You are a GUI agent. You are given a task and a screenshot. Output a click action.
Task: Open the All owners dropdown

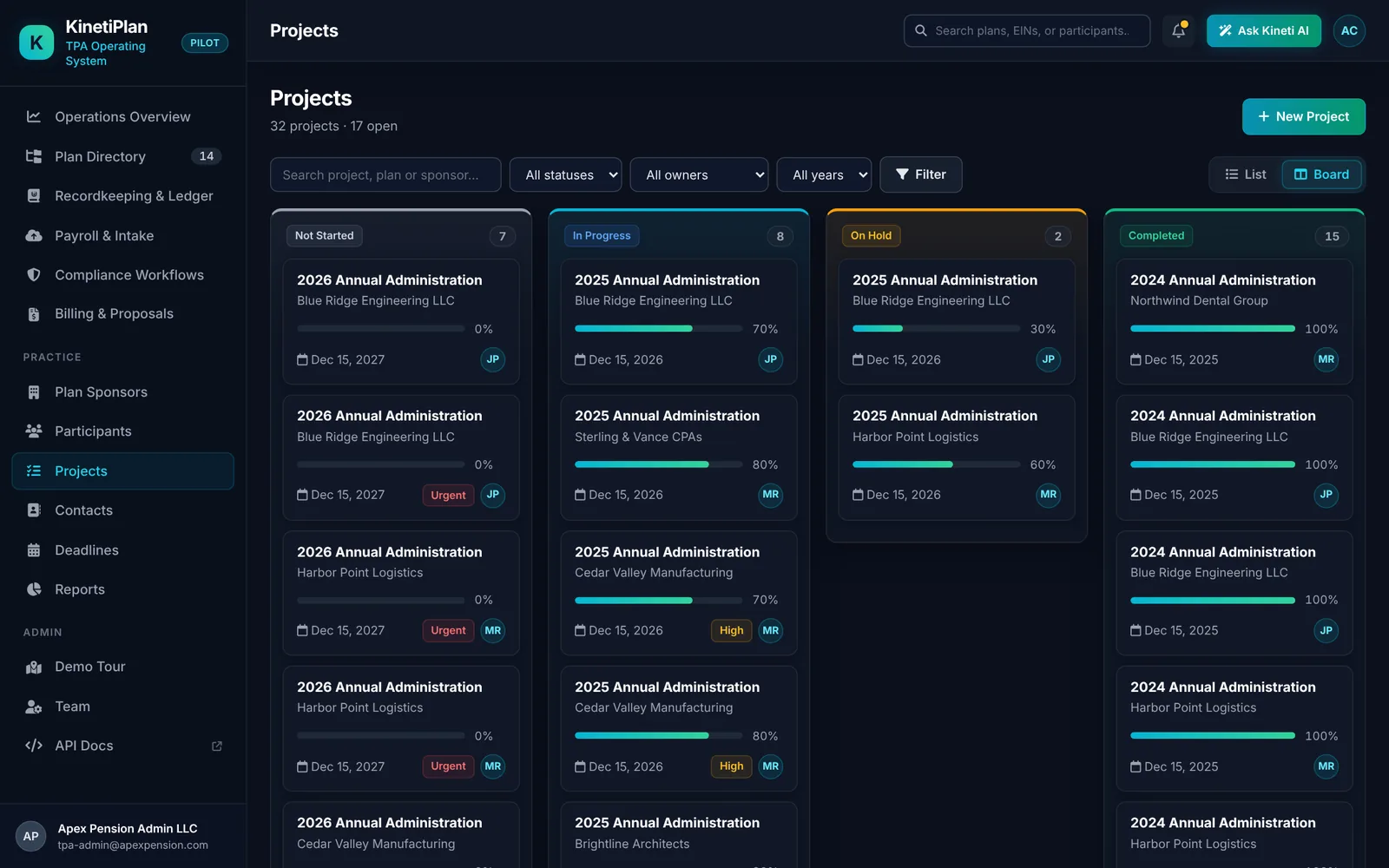699,174
